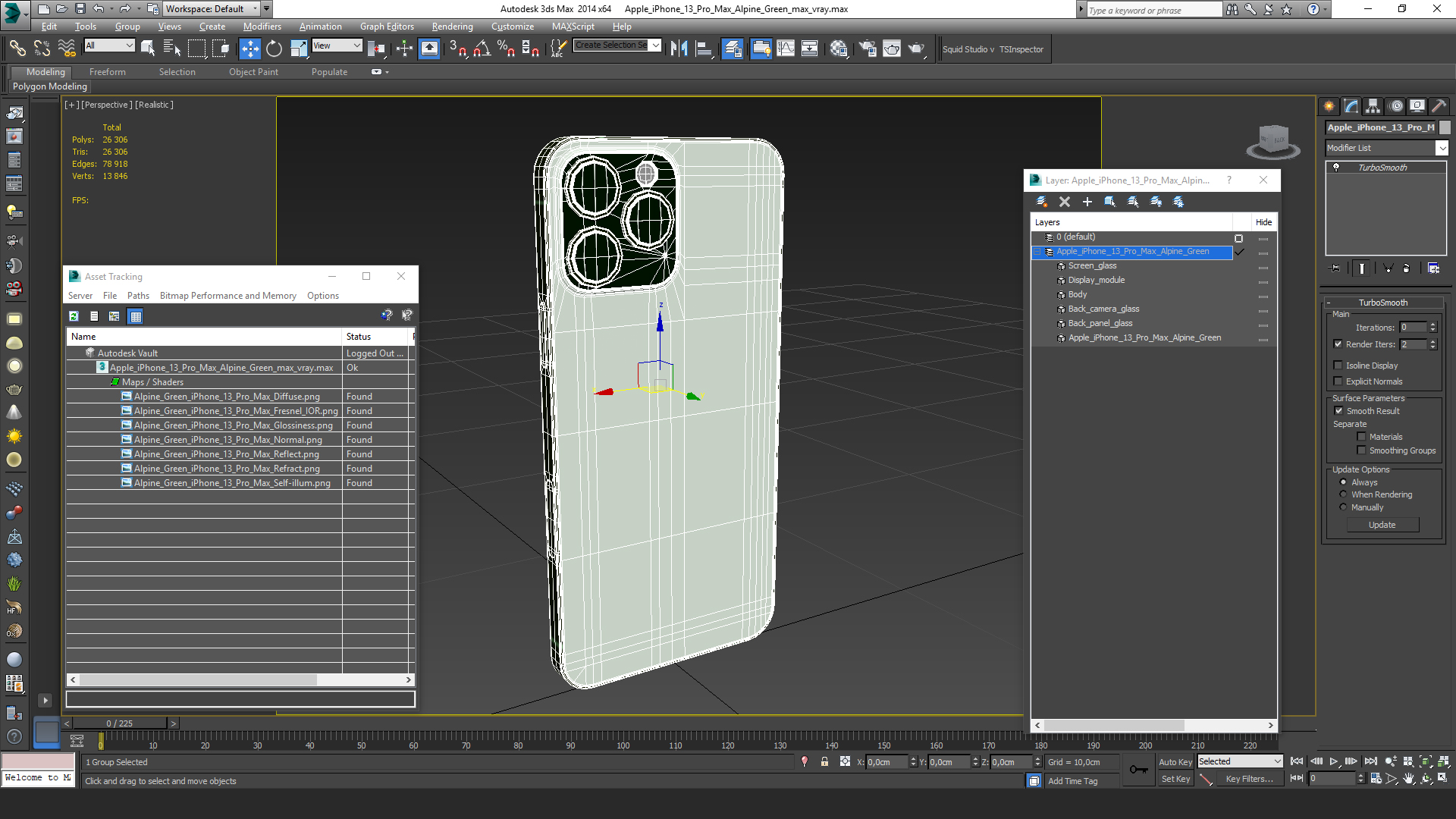The height and width of the screenshot is (819, 1456).
Task: Enable Explicit Normals checkbox
Action: tap(1338, 381)
